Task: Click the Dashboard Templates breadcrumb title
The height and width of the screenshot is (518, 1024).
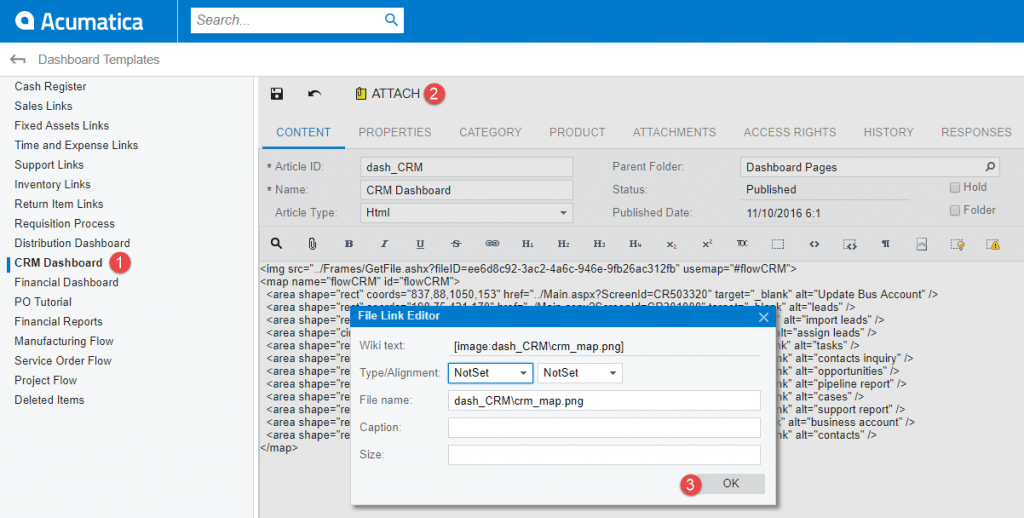Action: pos(99,59)
